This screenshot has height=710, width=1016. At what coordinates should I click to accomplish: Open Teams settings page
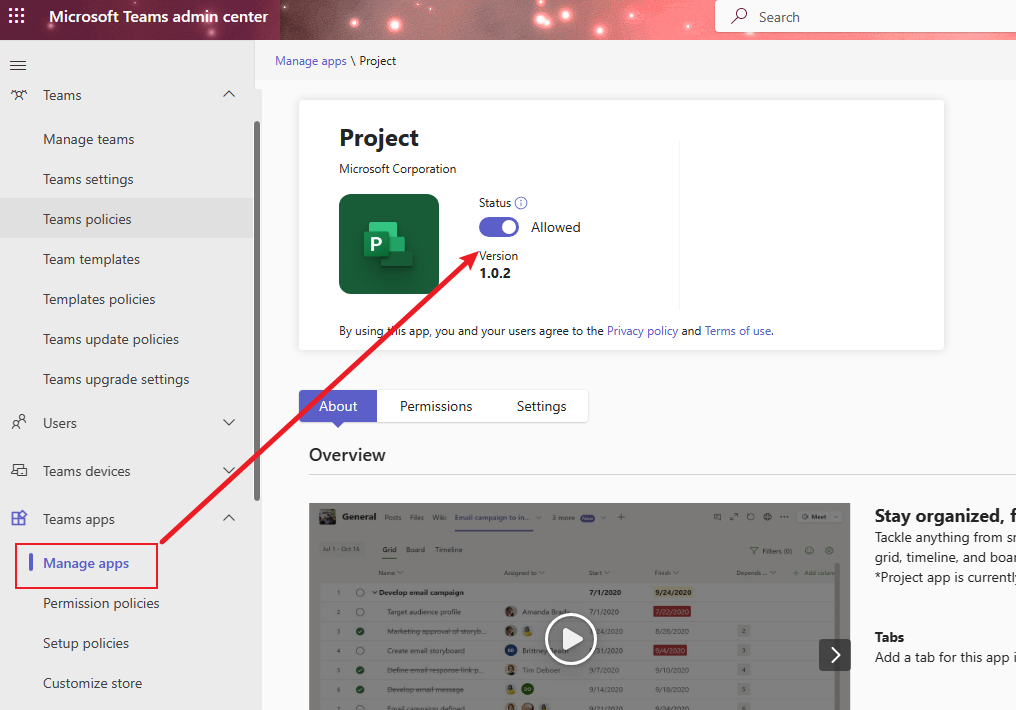[x=88, y=179]
